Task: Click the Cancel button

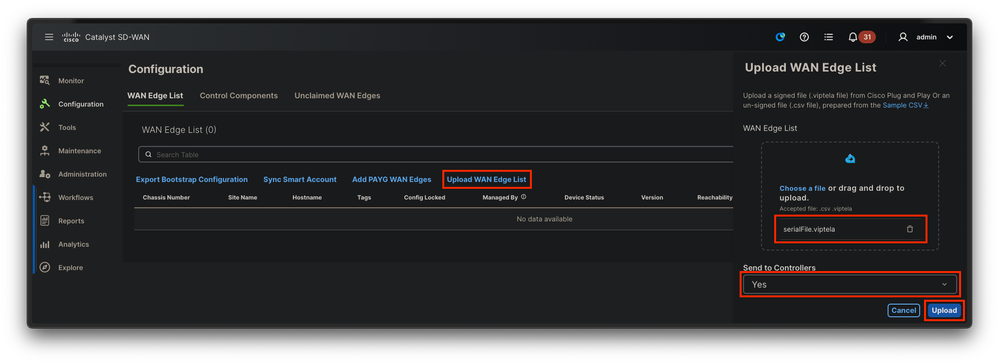Action: (903, 310)
